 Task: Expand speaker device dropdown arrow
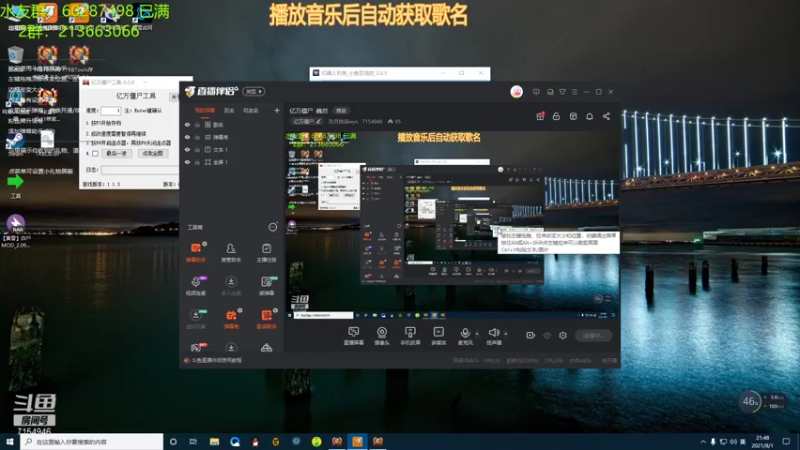pos(506,334)
